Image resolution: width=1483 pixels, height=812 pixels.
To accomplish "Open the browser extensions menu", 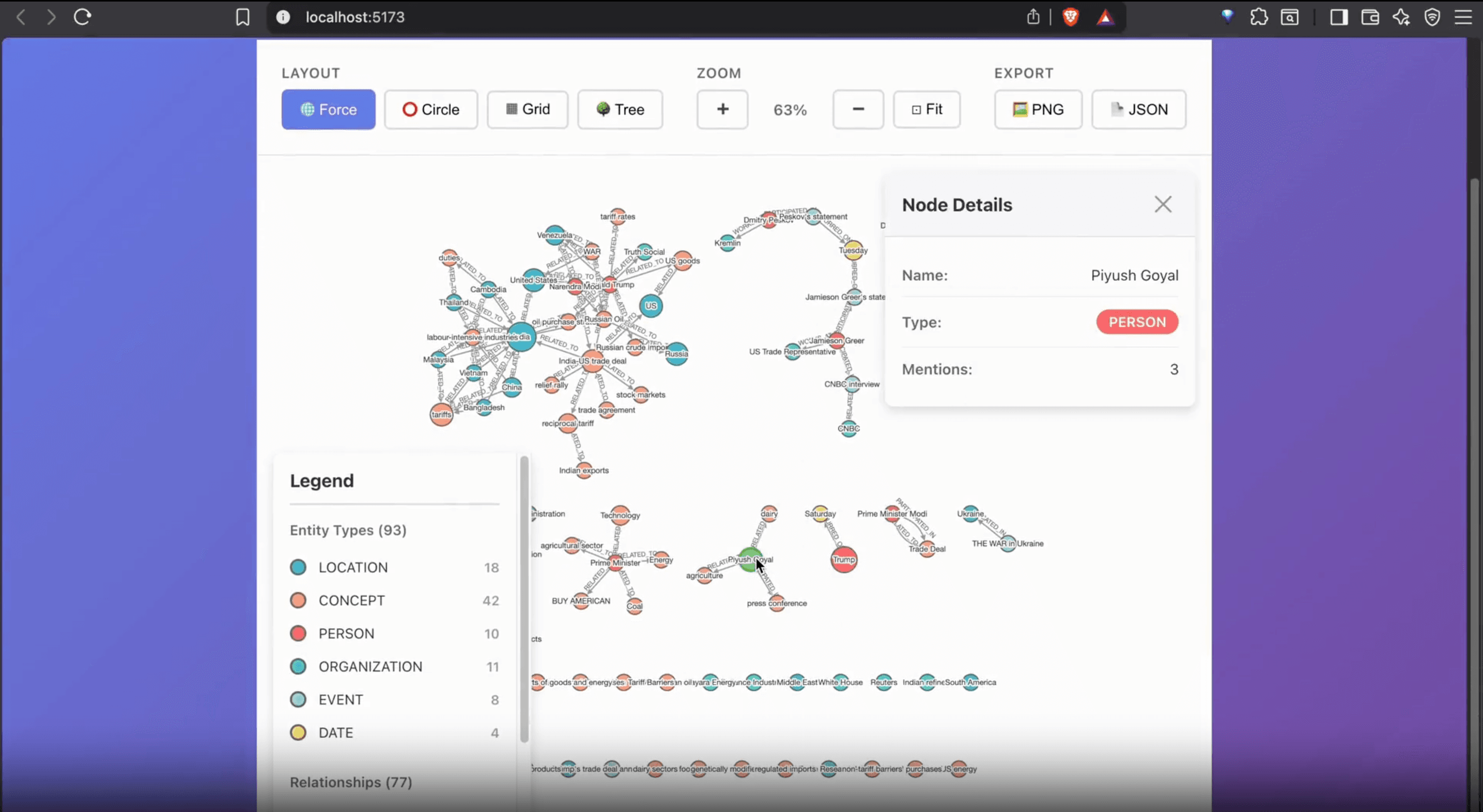I will (1259, 17).
